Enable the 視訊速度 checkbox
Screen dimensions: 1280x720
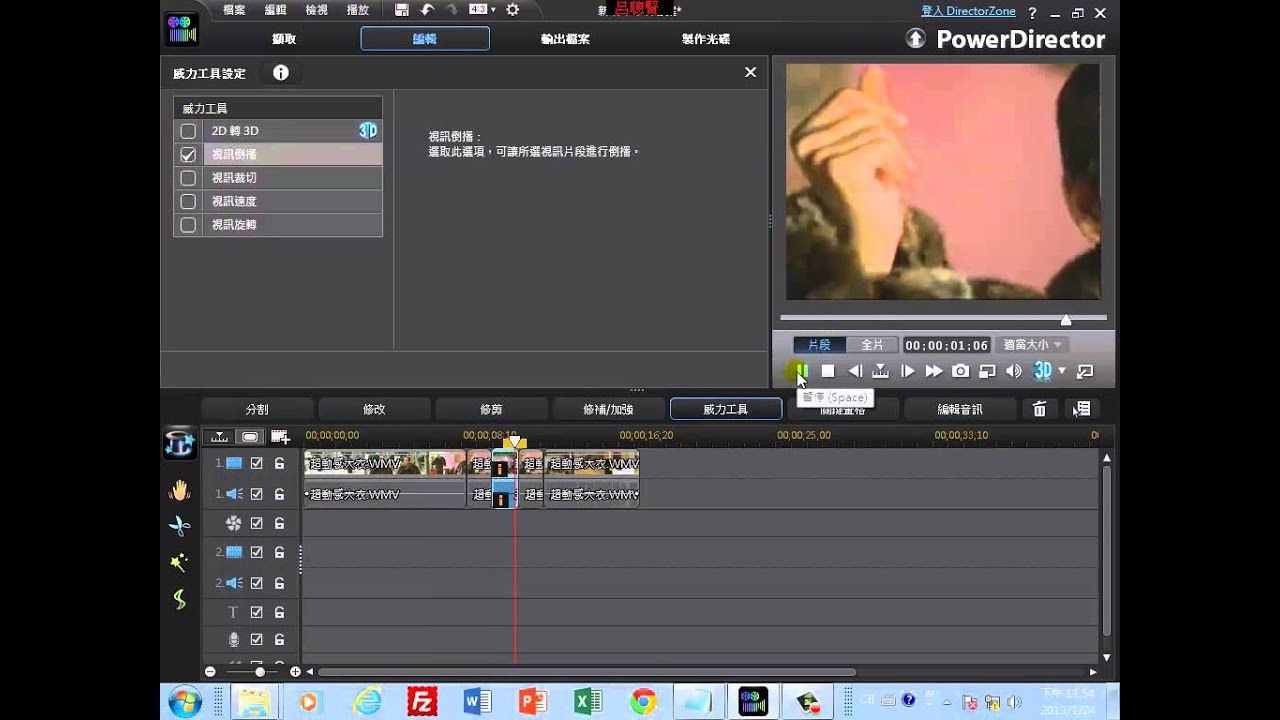[188, 202]
